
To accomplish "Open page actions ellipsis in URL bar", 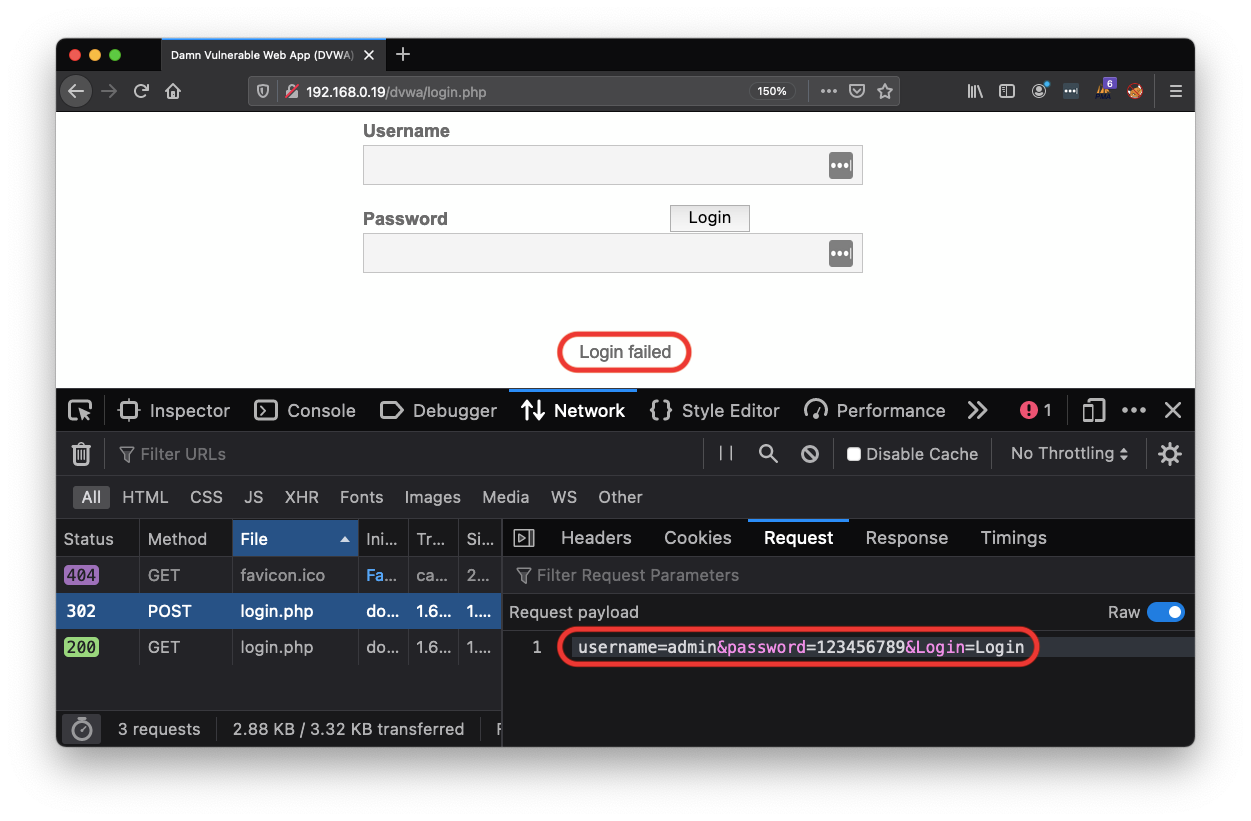I will pos(828,91).
